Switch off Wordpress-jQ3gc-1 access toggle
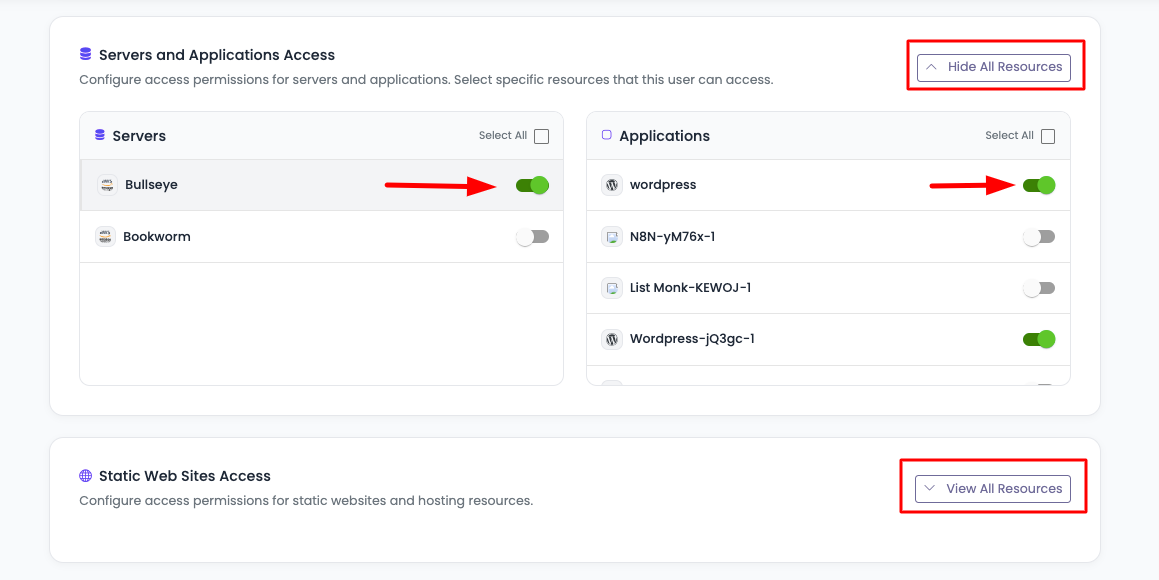 pyautogui.click(x=1039, y=339)
